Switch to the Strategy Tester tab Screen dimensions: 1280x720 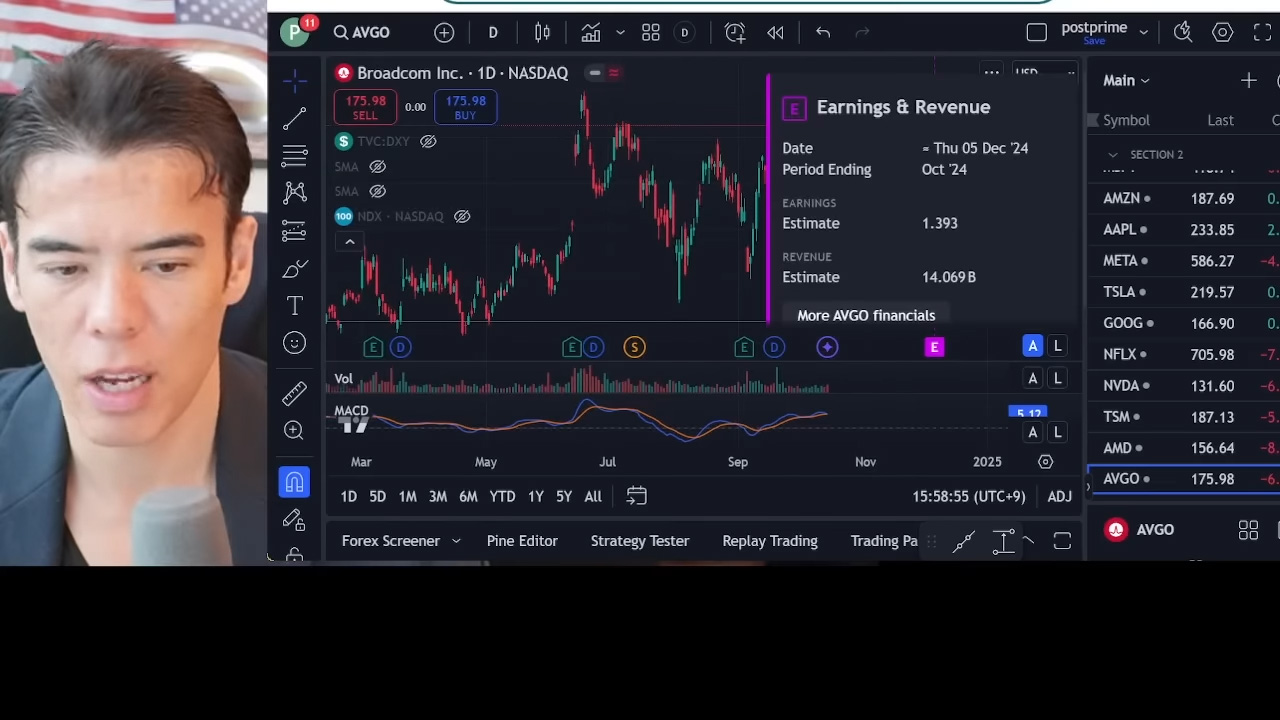[639, 541]
